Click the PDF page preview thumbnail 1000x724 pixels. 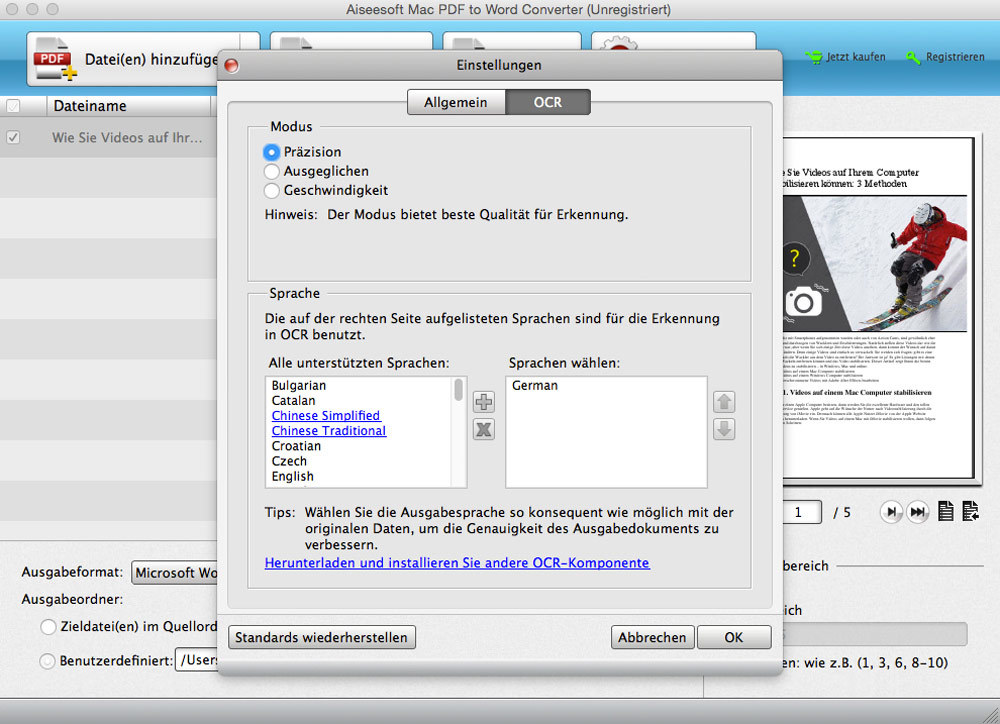click(879, 307)
